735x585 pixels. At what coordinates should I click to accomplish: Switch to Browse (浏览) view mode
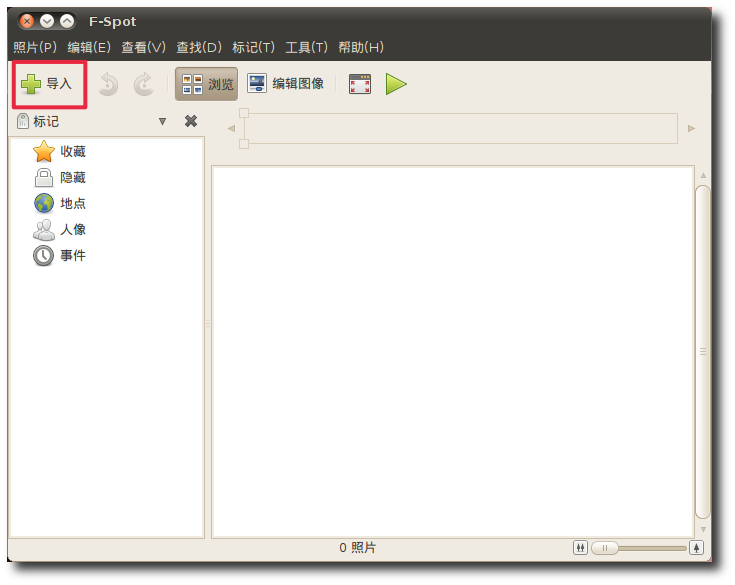click(206, 84)
